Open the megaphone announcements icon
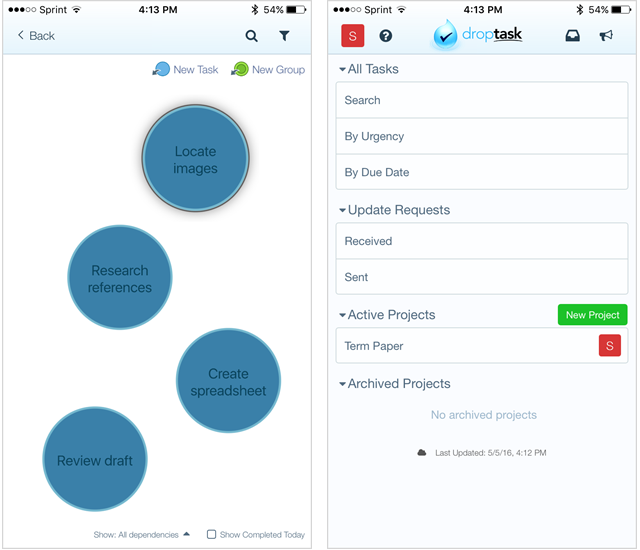640x550 pixels. tap(606, 35)
